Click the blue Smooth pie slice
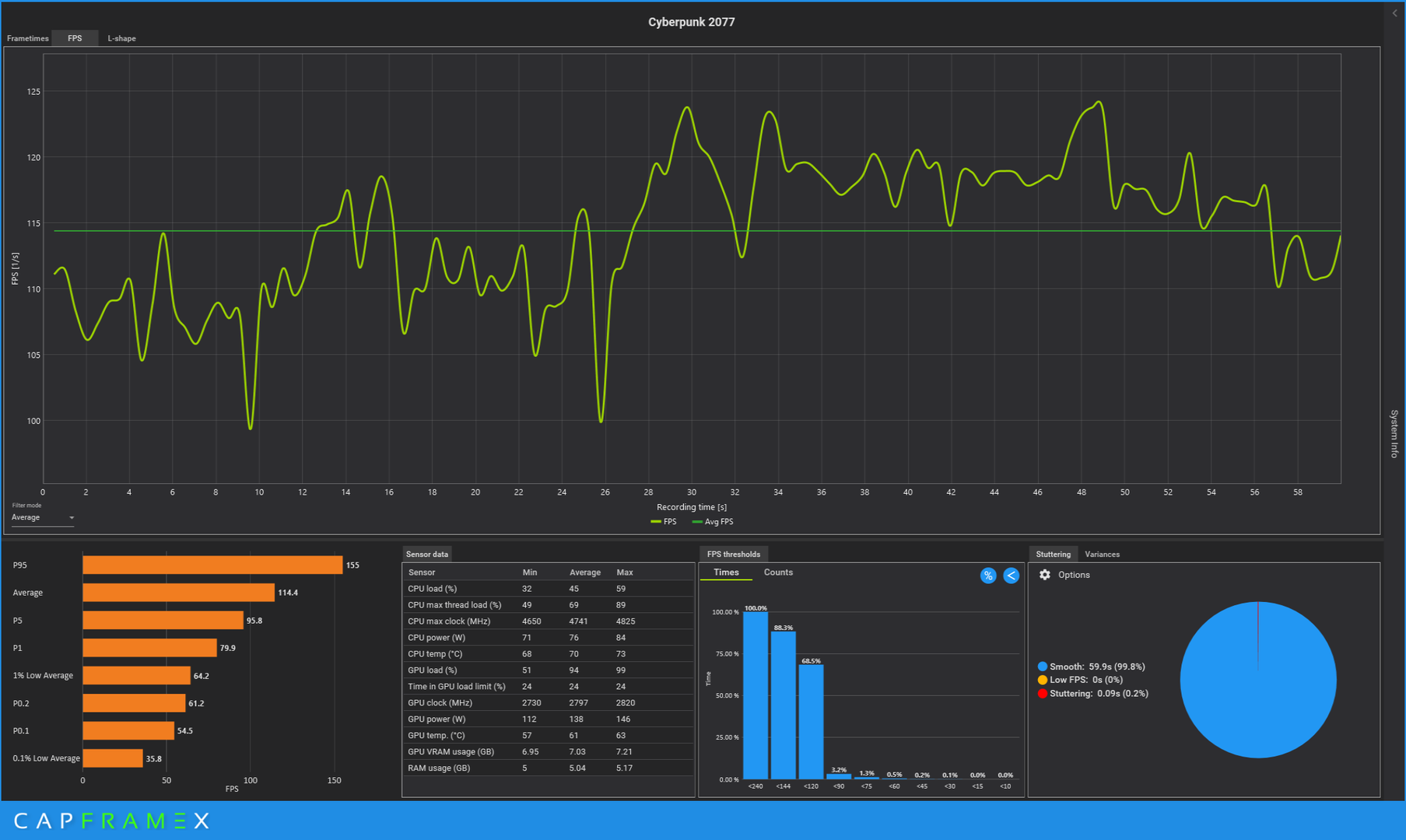 [x=1258, y=680]
